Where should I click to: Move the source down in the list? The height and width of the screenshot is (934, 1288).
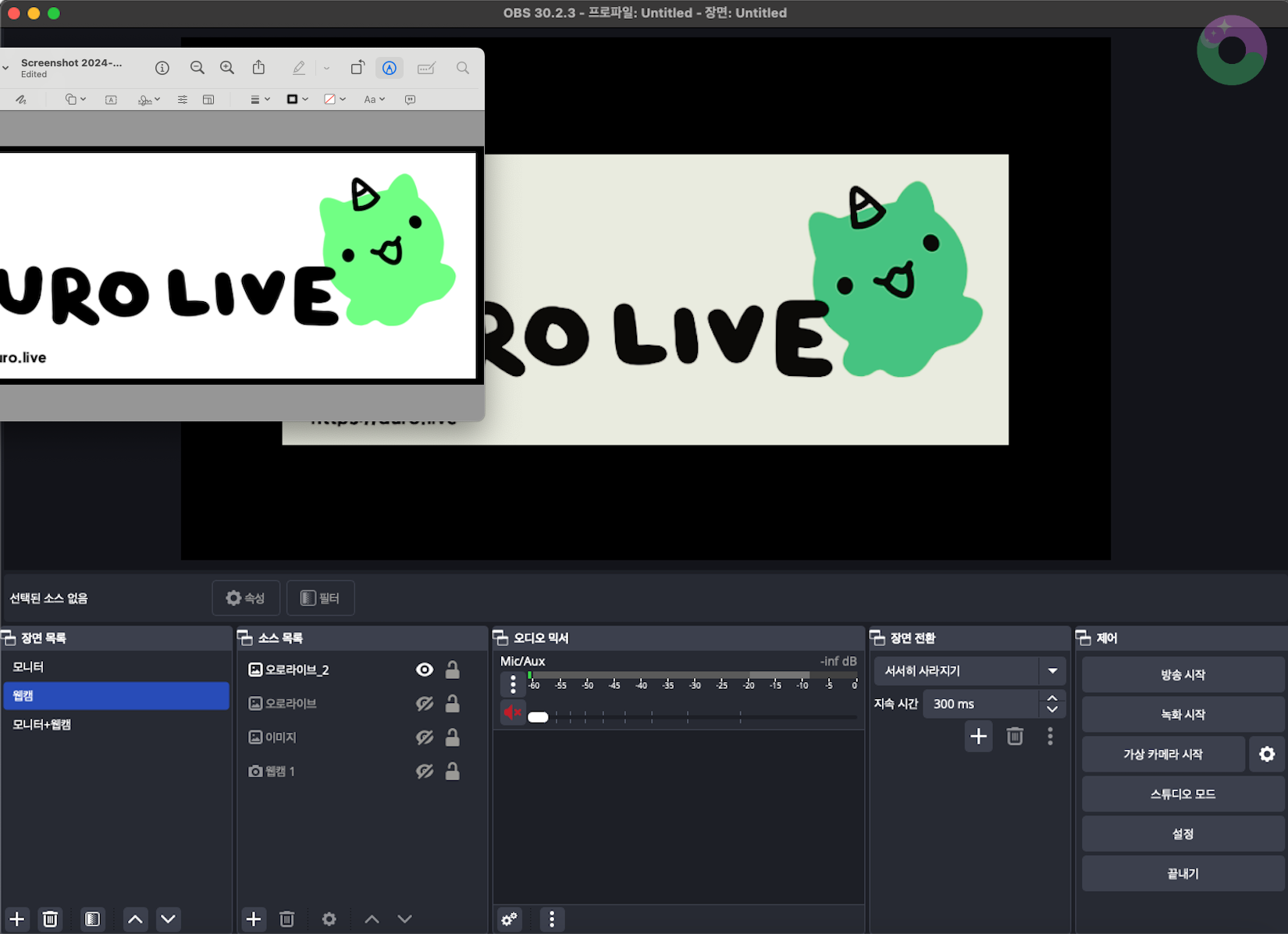[404, 919]
